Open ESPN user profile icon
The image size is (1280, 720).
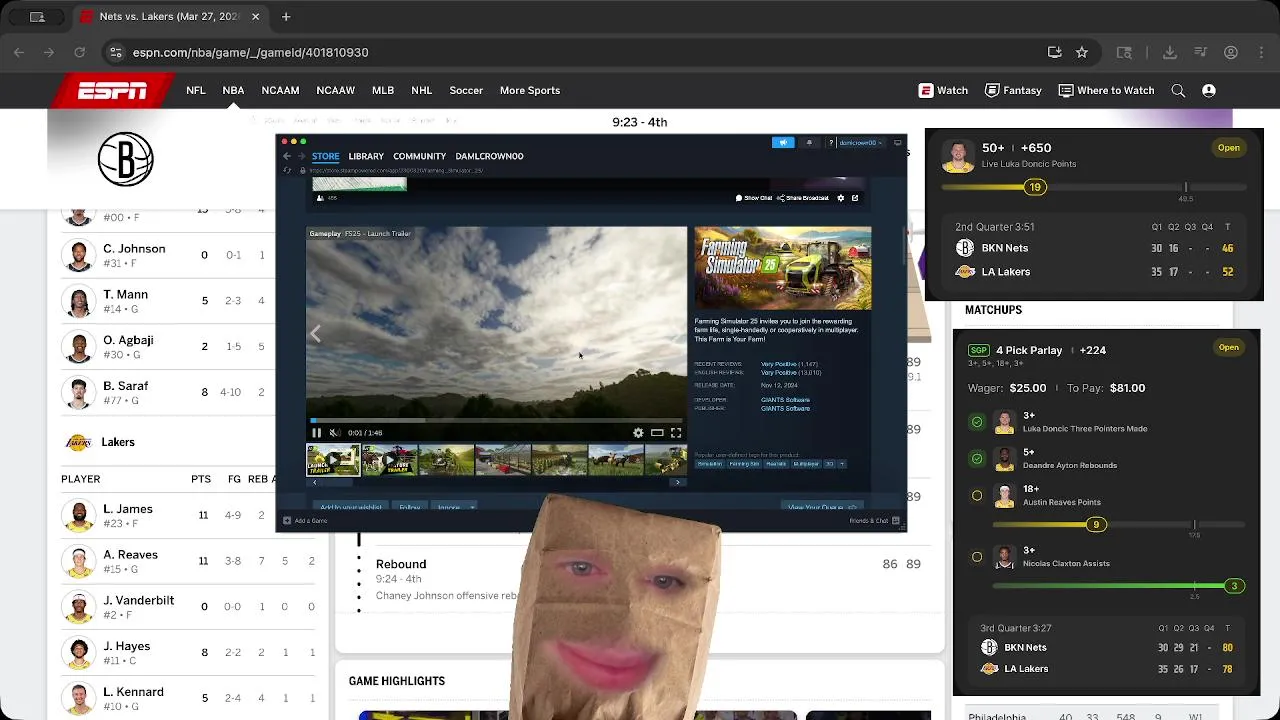tap(1209, 91)
